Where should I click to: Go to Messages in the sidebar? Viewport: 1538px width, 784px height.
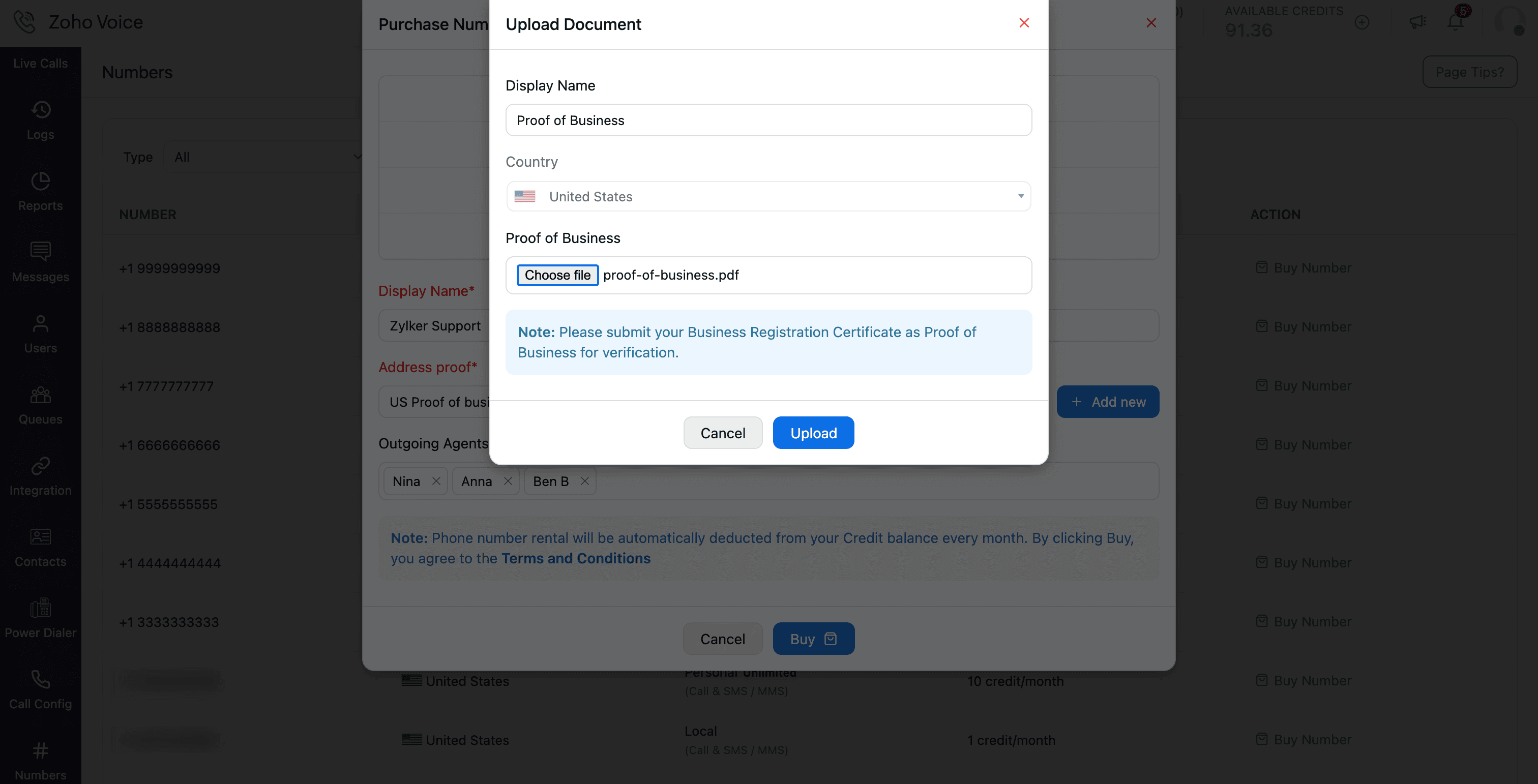(x=41, y=262)
